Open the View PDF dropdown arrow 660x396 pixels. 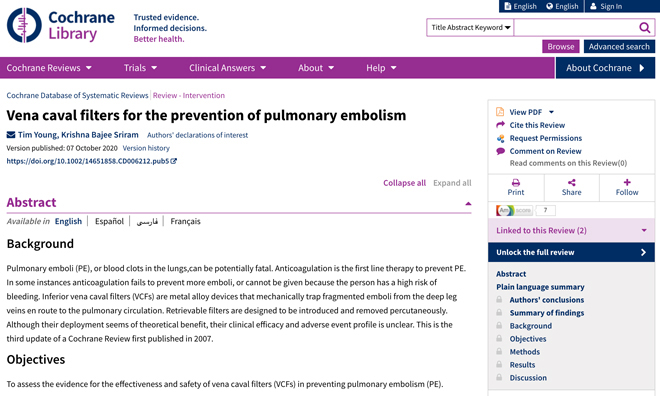click(x=551, y=112)
